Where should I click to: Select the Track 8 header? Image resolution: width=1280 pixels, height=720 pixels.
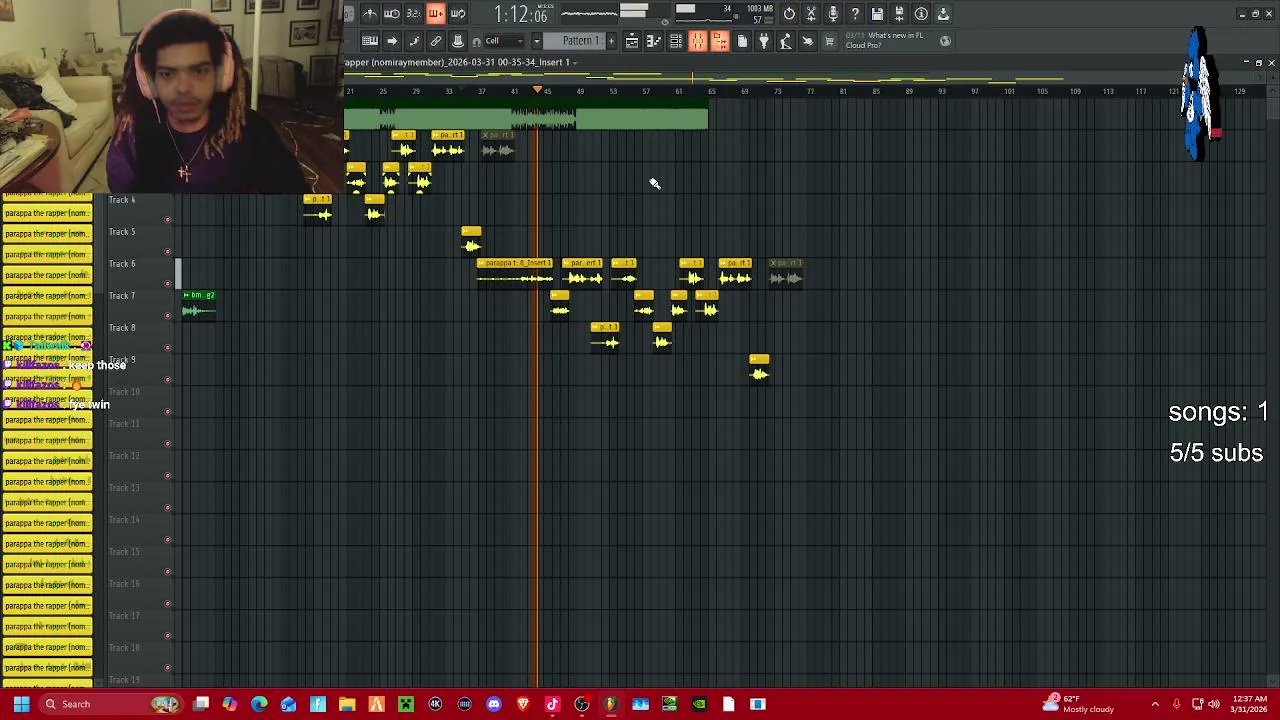pyautogui.click(x=138, y=337)
